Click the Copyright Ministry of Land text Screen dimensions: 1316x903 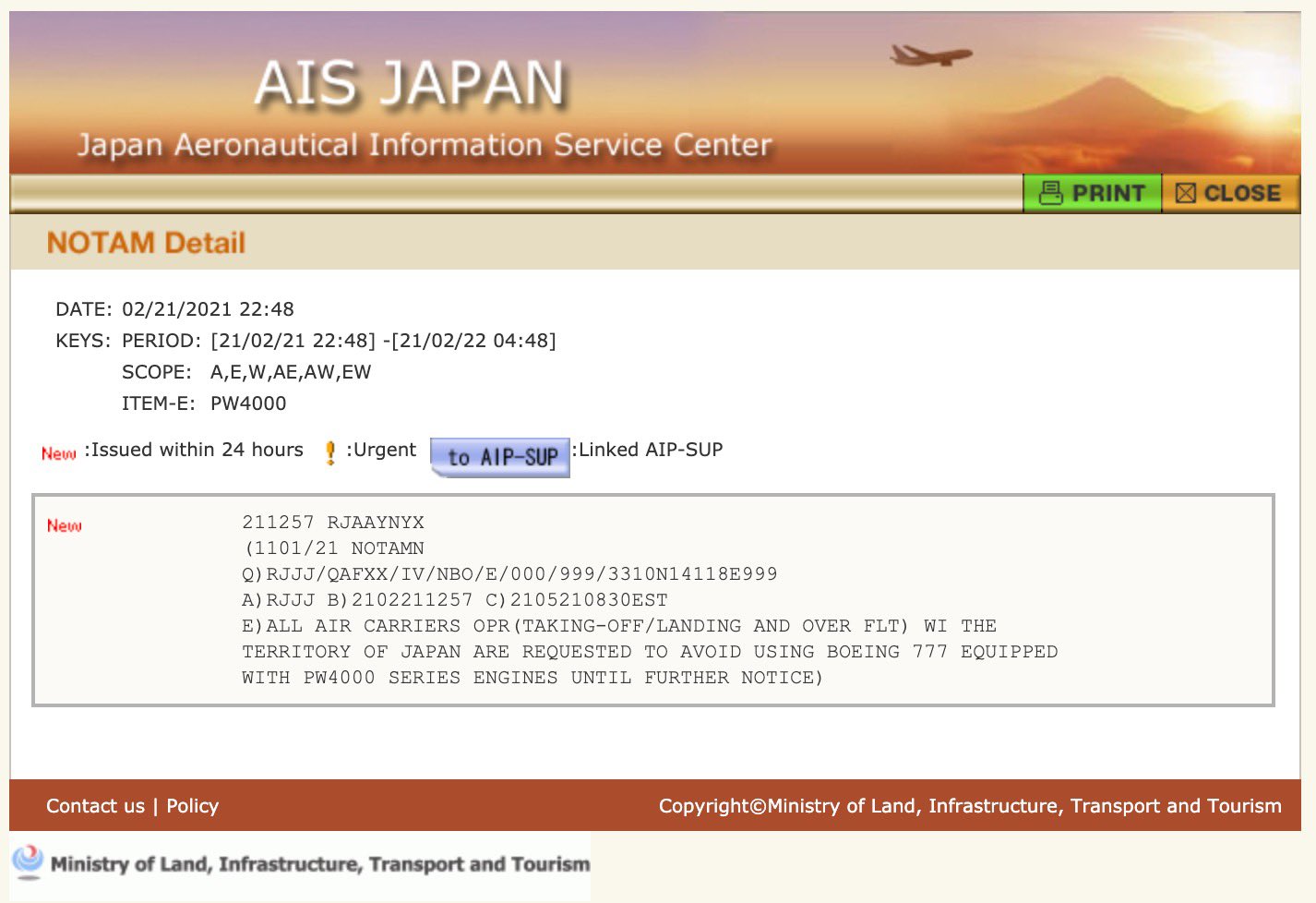coord(970,806)
